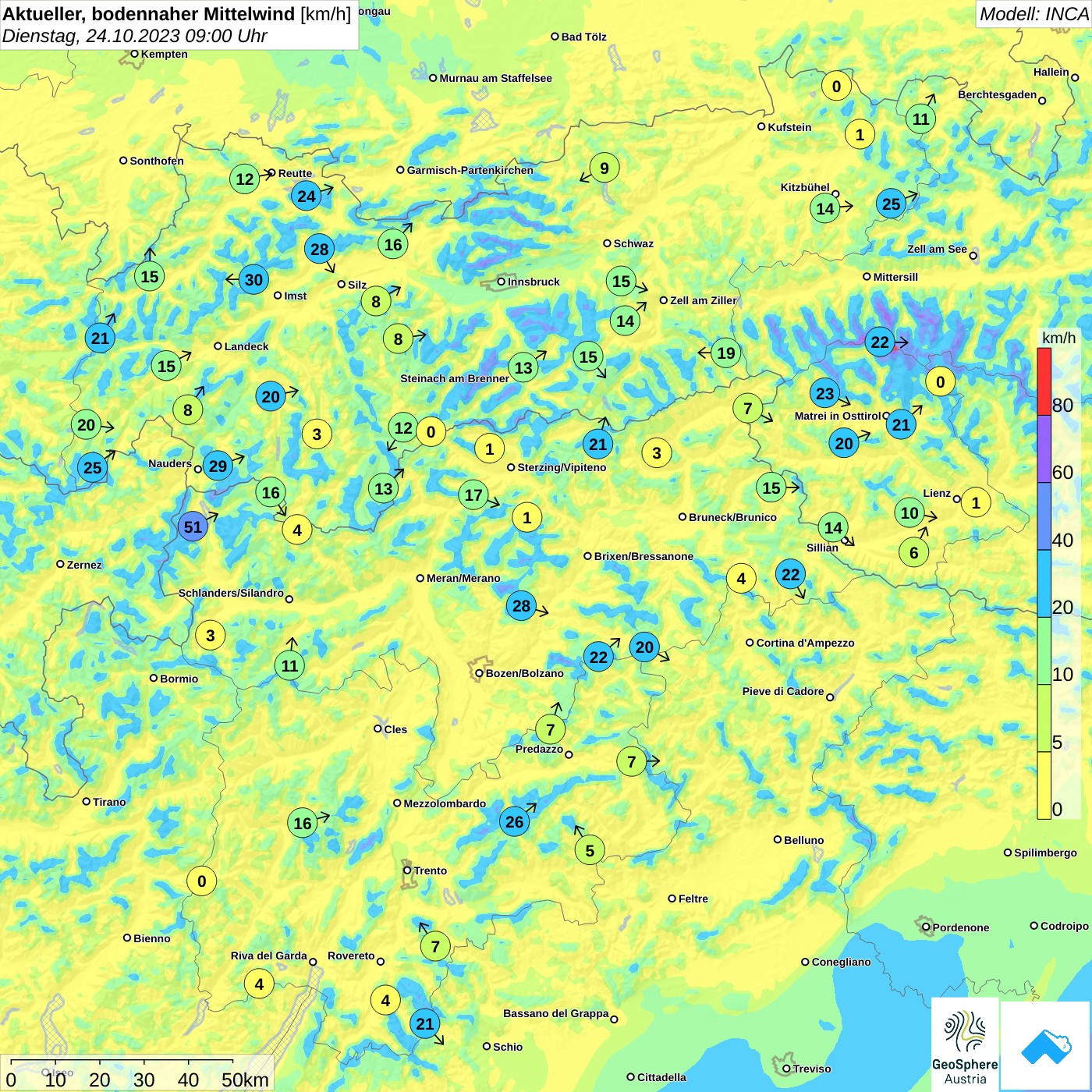The height and width of the screenshot is (1092, 1092).
Task: Click the Kempten city label
Action: click(x=164, y=54)
